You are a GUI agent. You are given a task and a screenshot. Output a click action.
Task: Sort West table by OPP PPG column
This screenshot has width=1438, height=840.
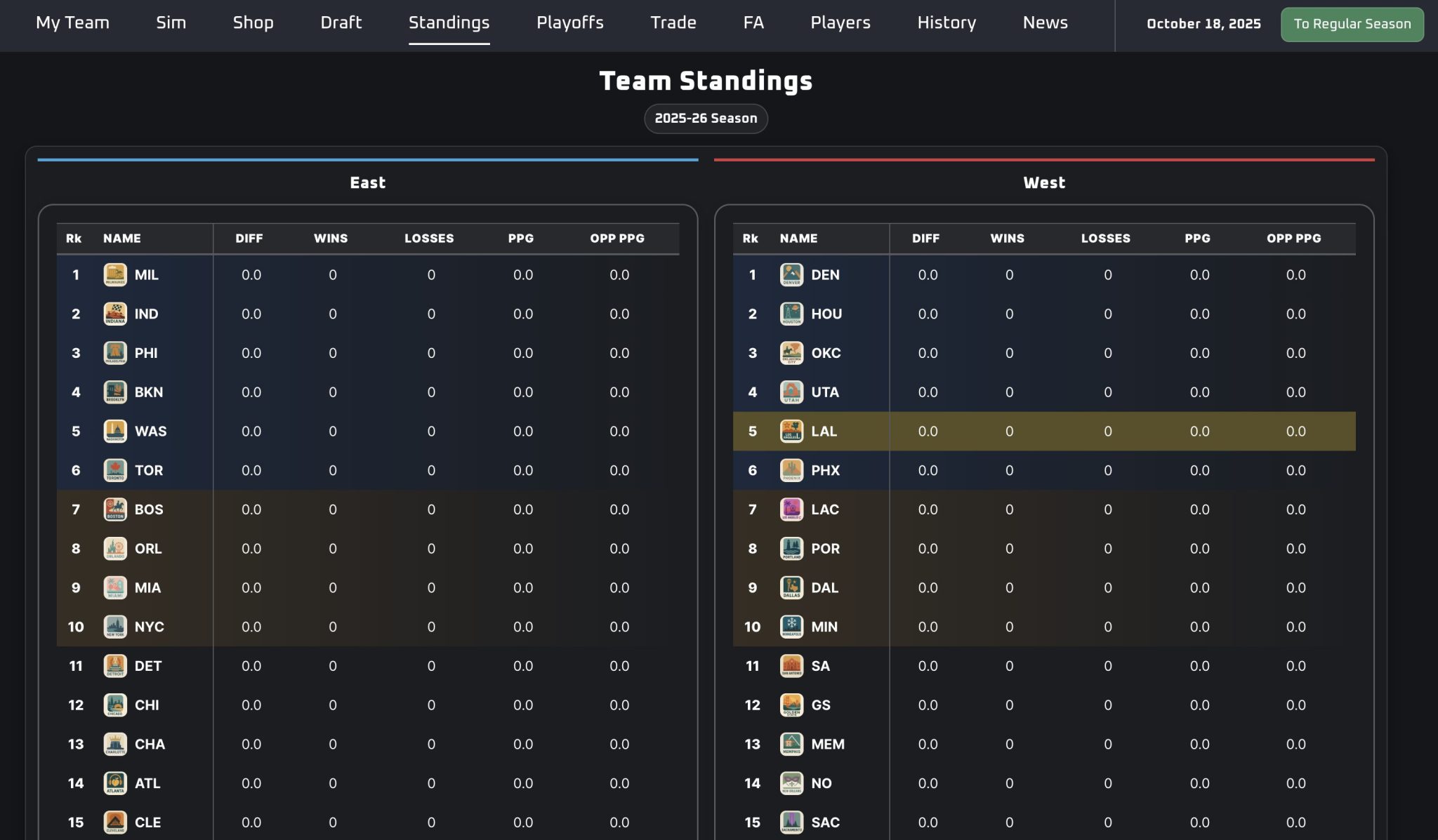pos(1293,239)
